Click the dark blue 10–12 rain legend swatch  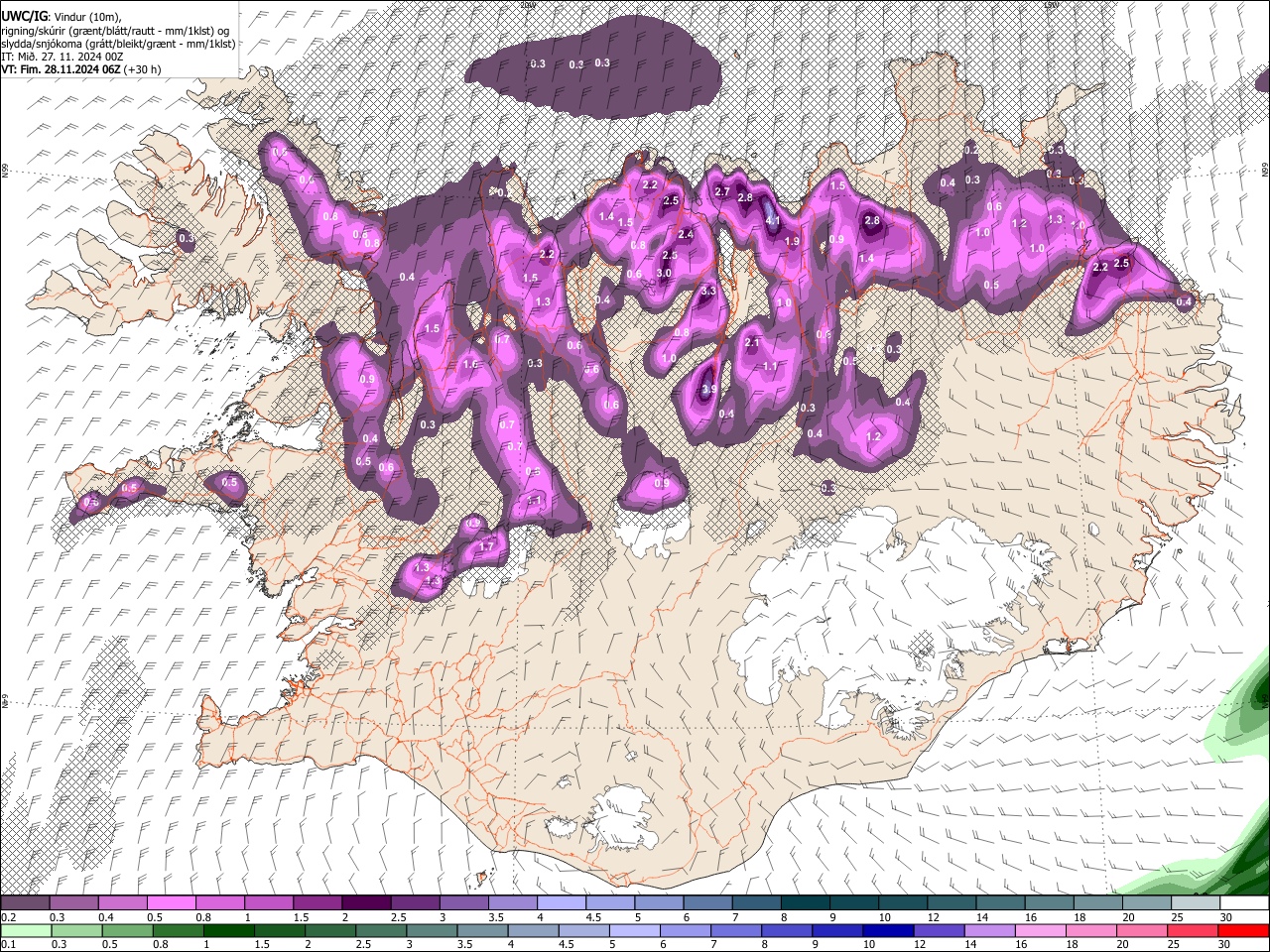tap(888, 931)
